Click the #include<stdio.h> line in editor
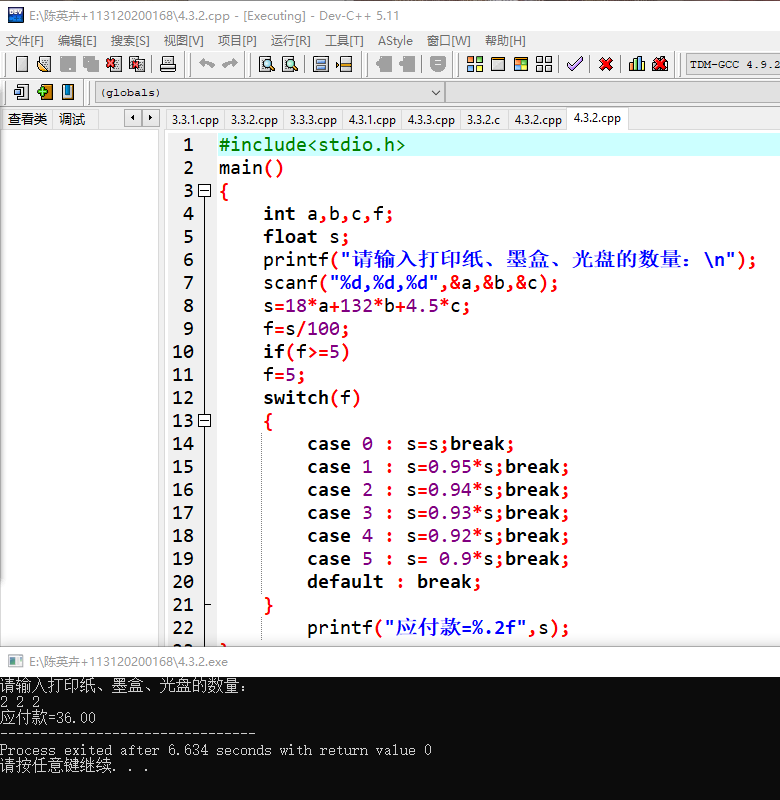Image resolution: width=780 pixels, height=800 pixels. point(312,145)
